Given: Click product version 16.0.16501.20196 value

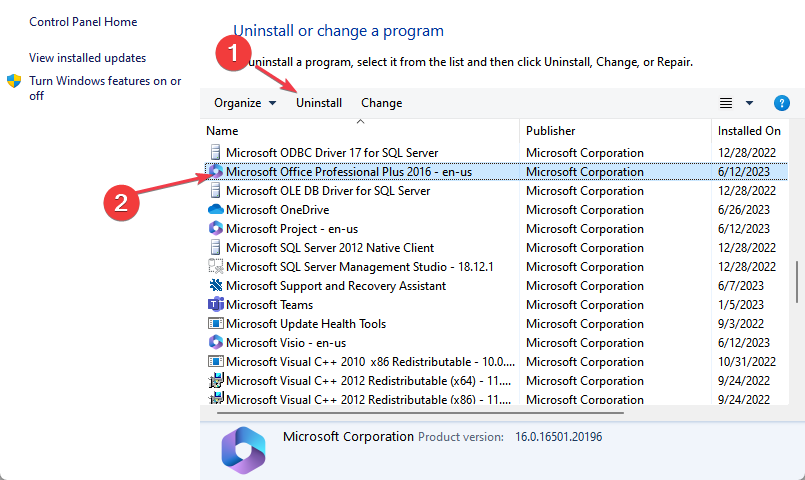Looking at the screenshot, I should 559,437.
